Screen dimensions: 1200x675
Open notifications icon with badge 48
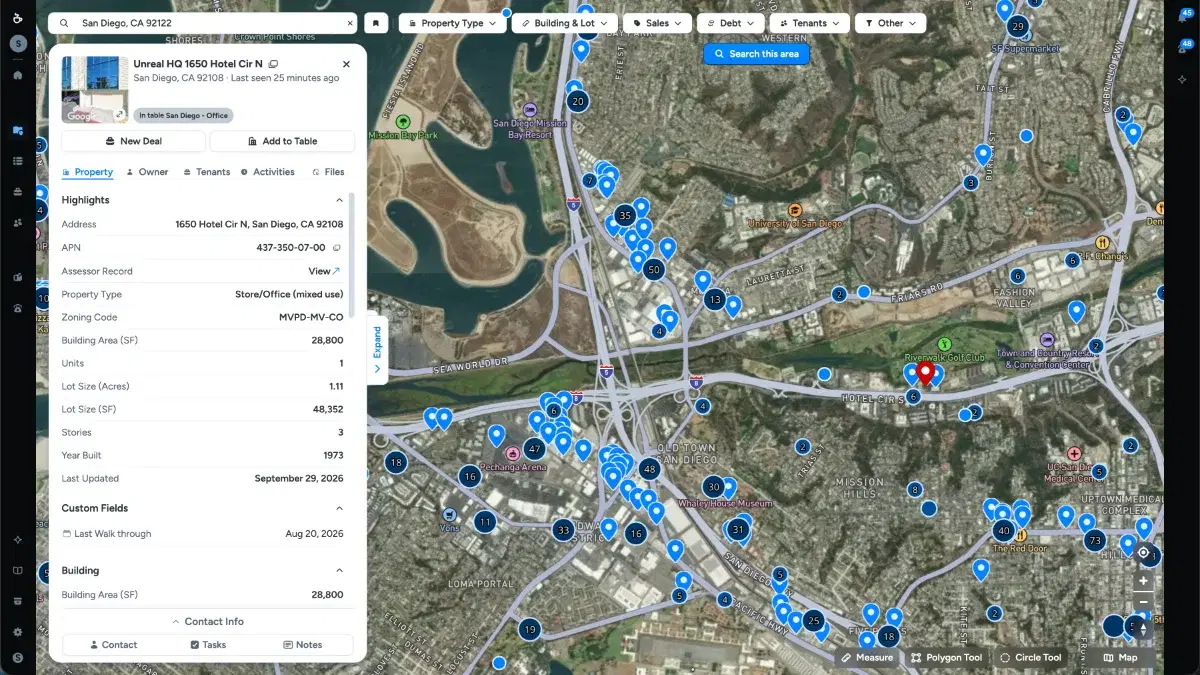coord(1182,47)
